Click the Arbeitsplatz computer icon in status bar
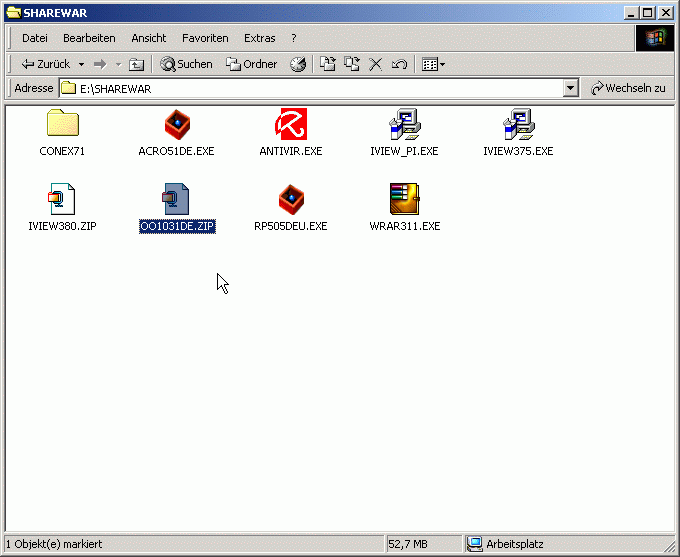This screenshot has height=557, width=680. [475, 544]
